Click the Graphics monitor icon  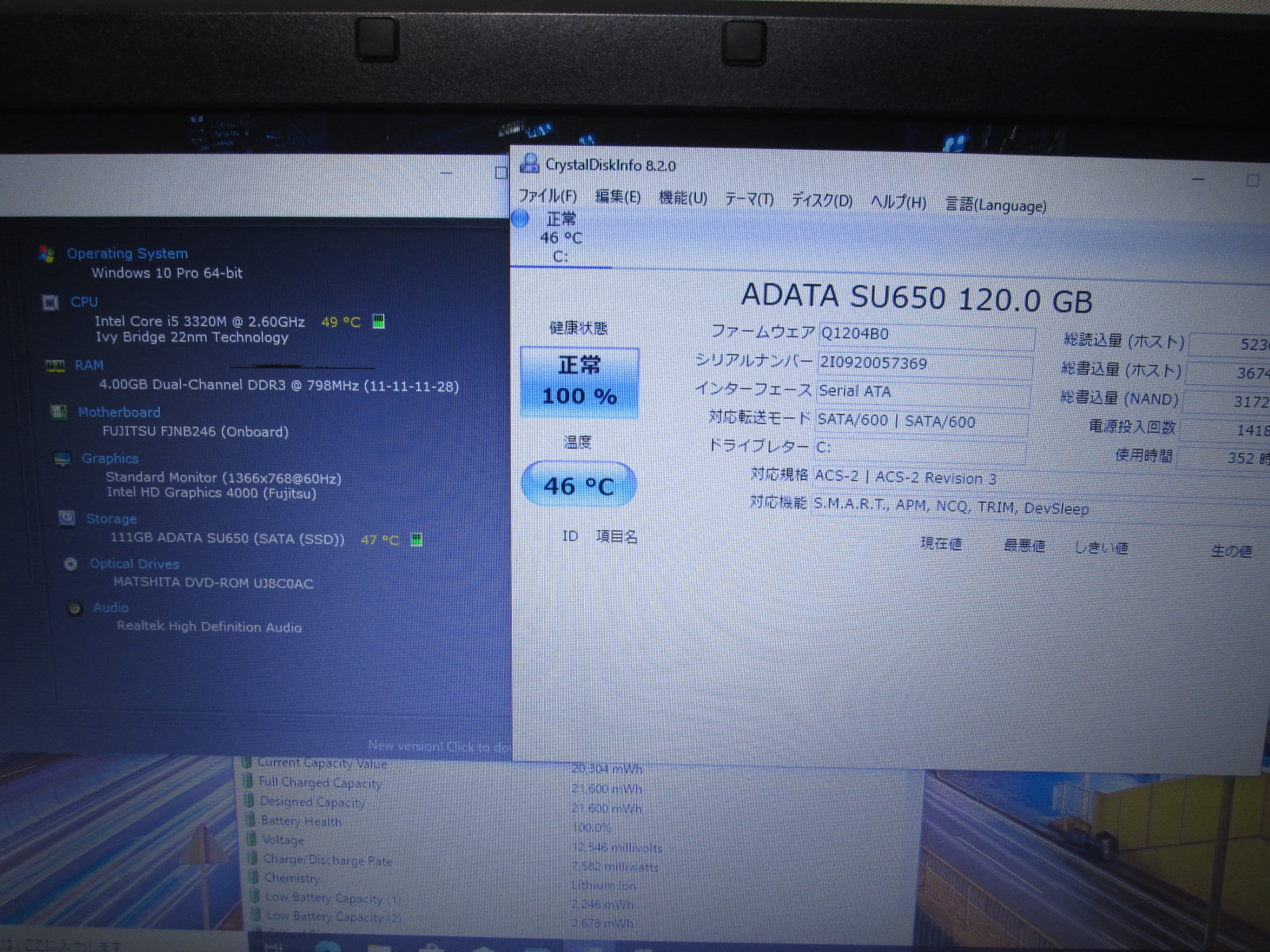tap(63, 459)
